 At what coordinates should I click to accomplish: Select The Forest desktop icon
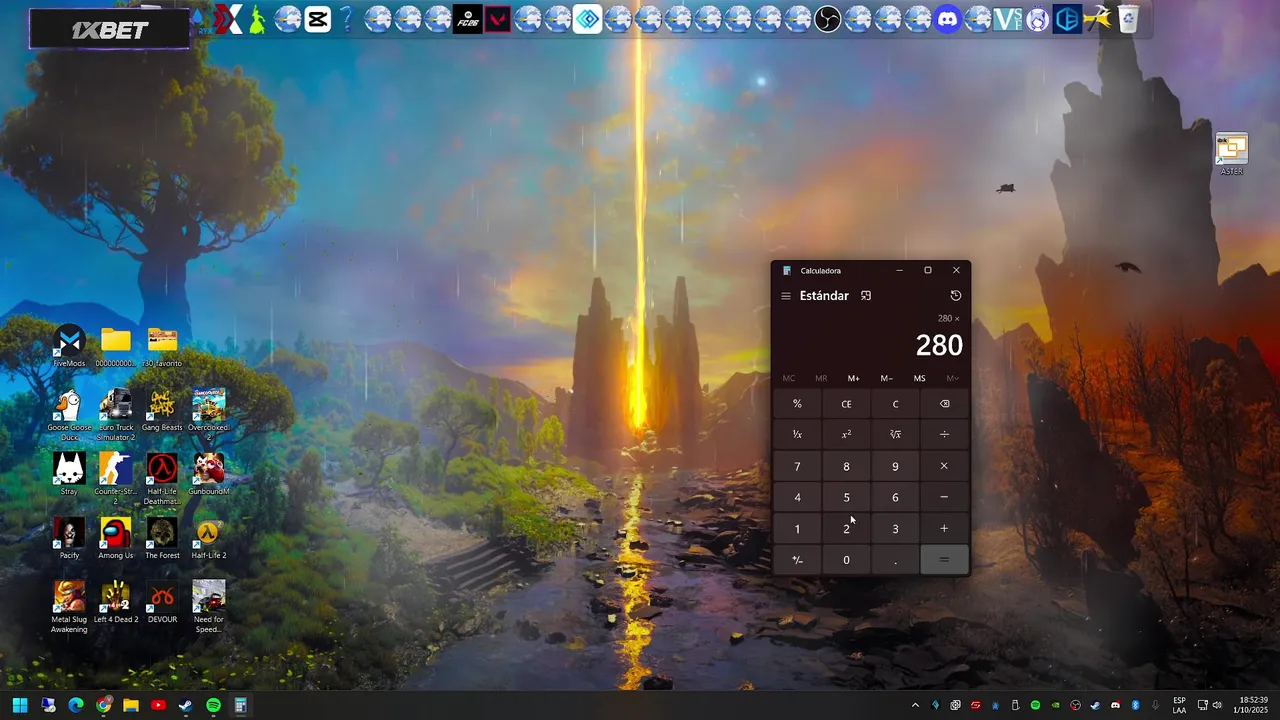[162, 538]
